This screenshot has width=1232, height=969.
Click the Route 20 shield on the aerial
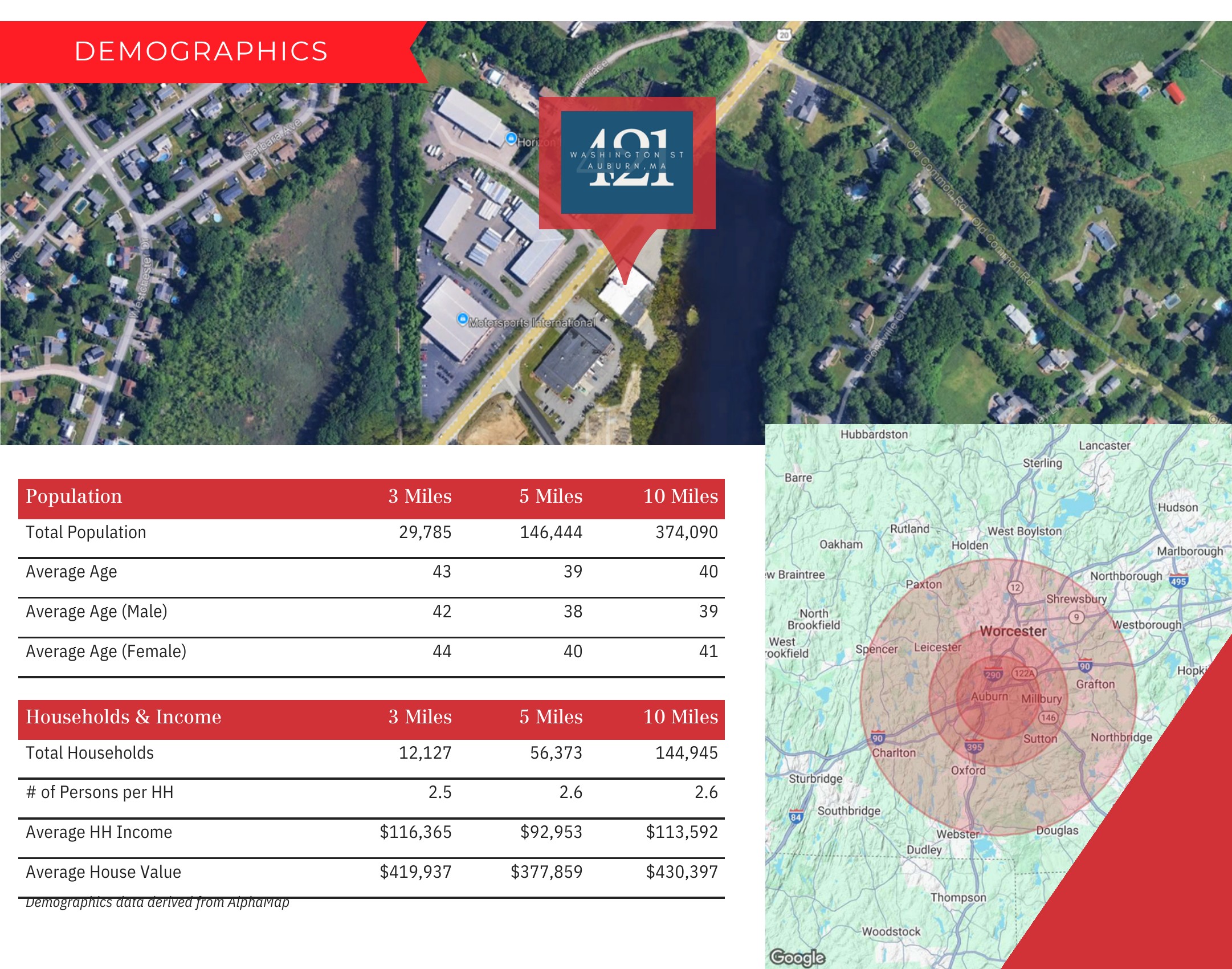pyautogui.click(x=784, y=35)
